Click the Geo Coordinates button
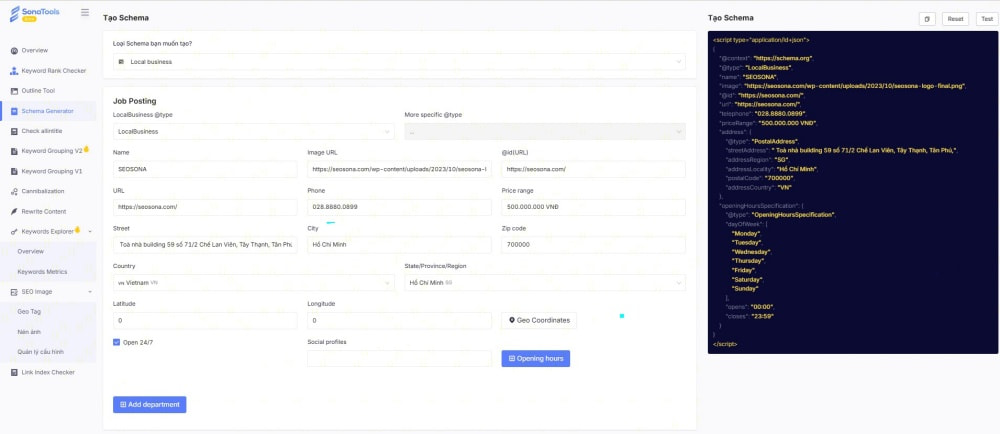The width and height of the screenshot is (1000, 434). [539, 320]
